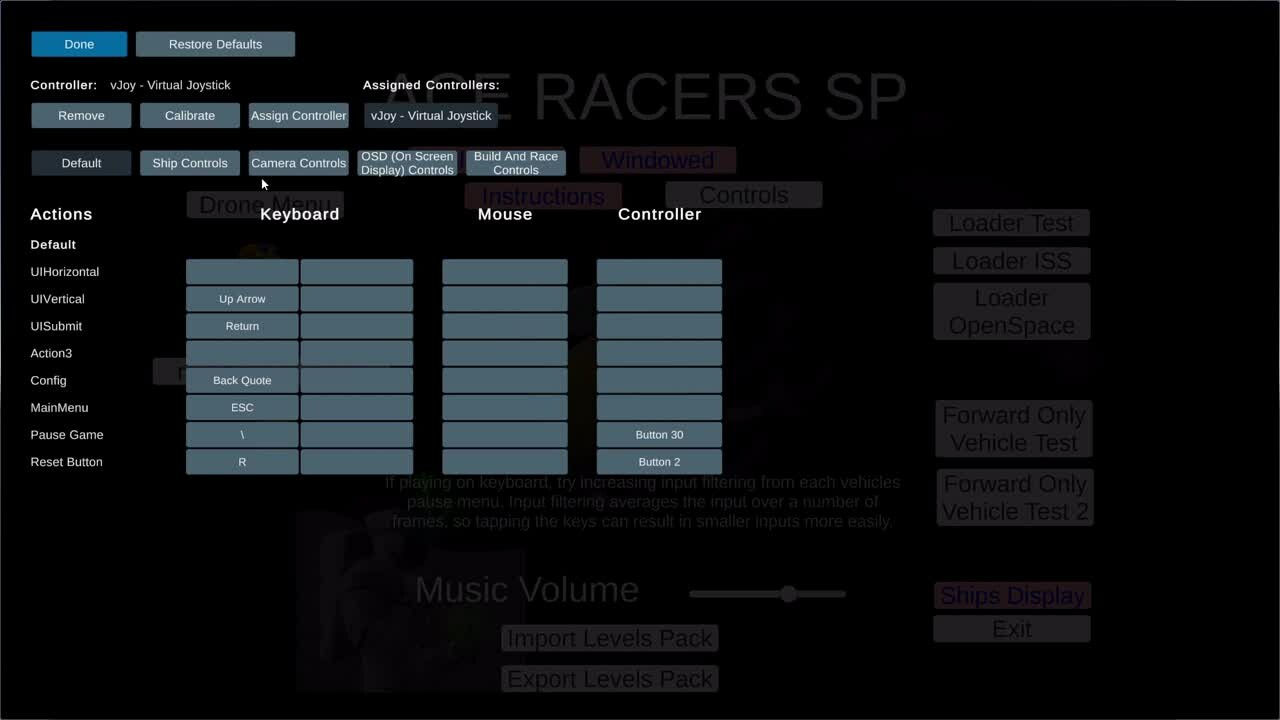Click the Up Arrow keyboard binding

[x=242, y=299]
